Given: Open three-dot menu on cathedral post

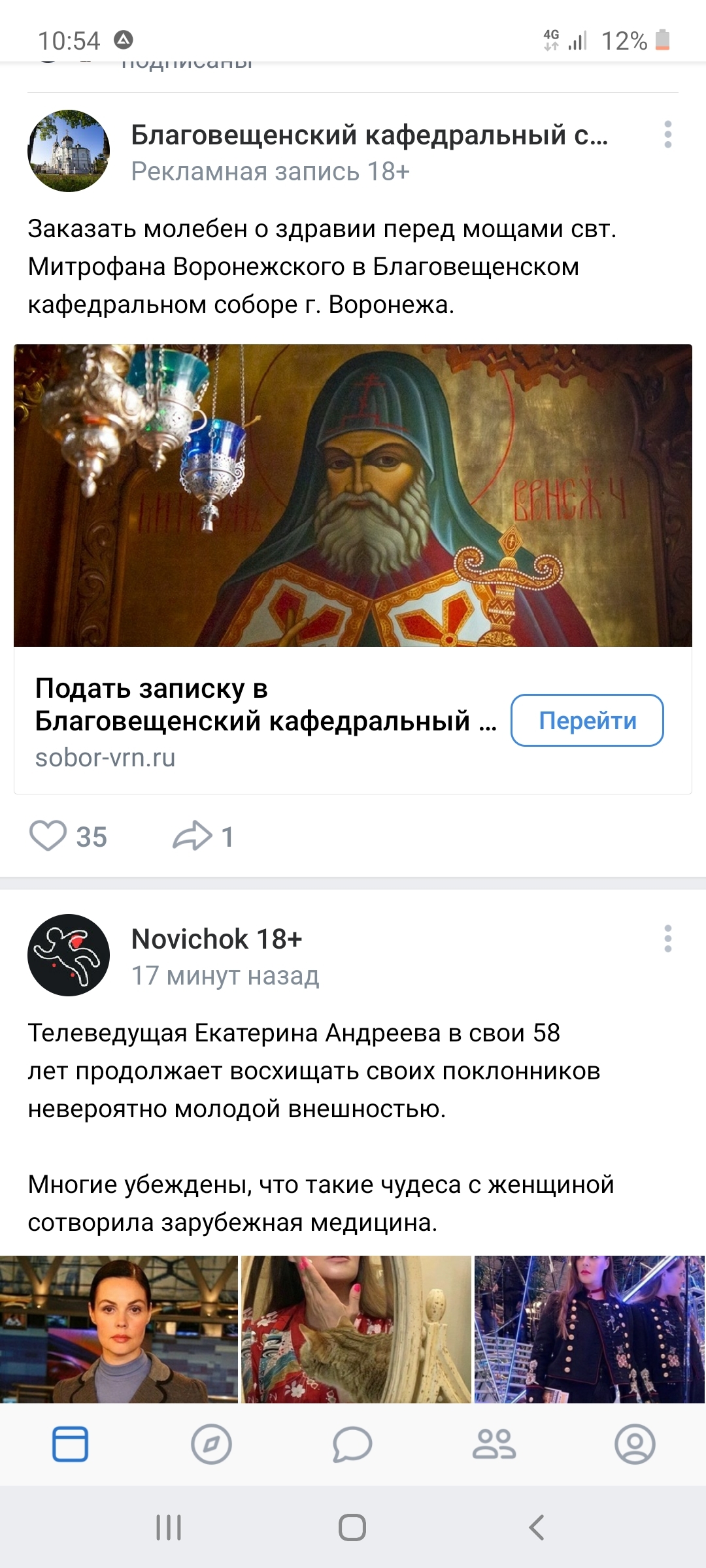Looking at the screenshot, I should click(x=667, y=135).
